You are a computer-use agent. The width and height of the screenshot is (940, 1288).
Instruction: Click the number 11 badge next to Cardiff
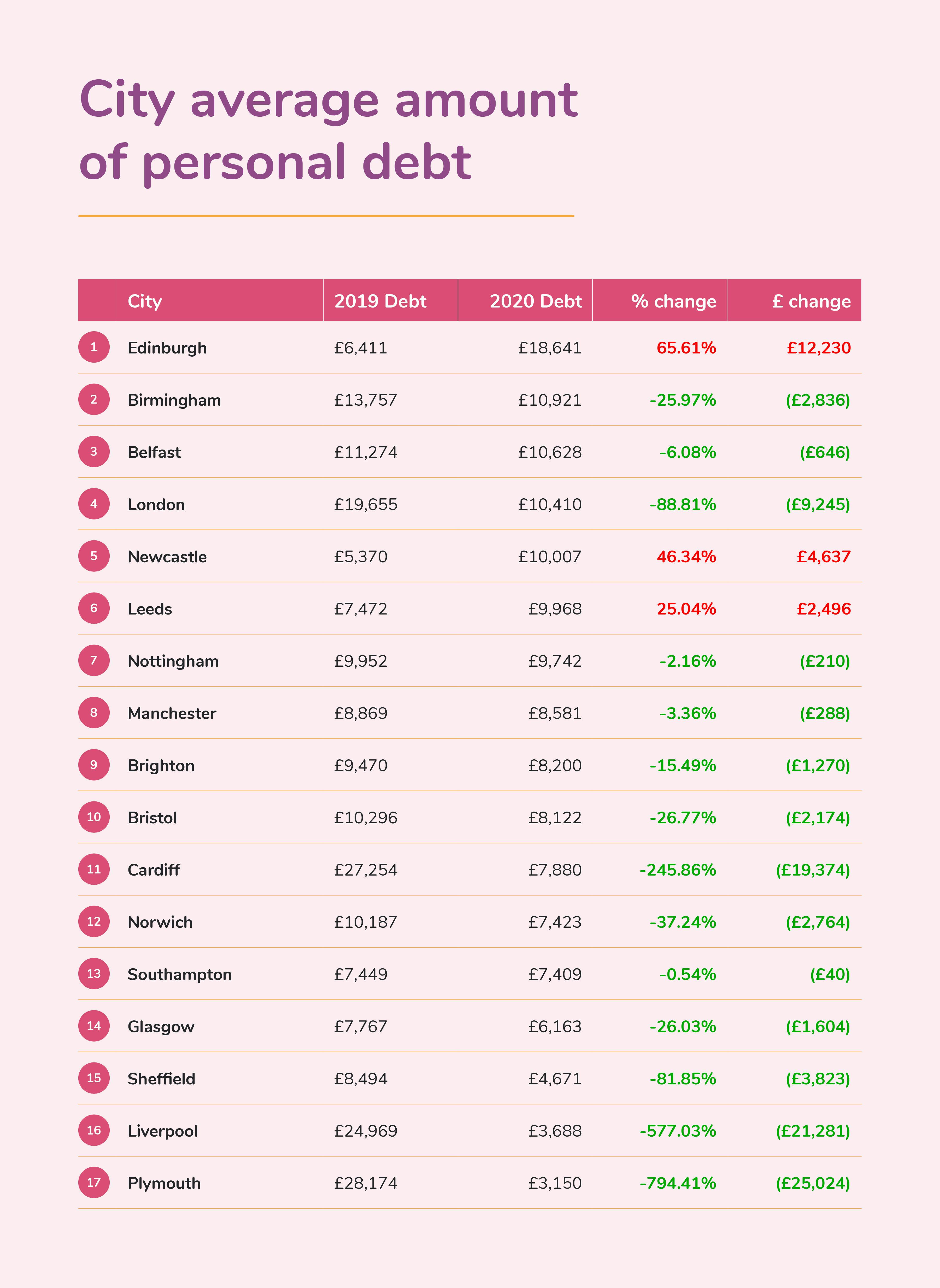coord(94,869)
